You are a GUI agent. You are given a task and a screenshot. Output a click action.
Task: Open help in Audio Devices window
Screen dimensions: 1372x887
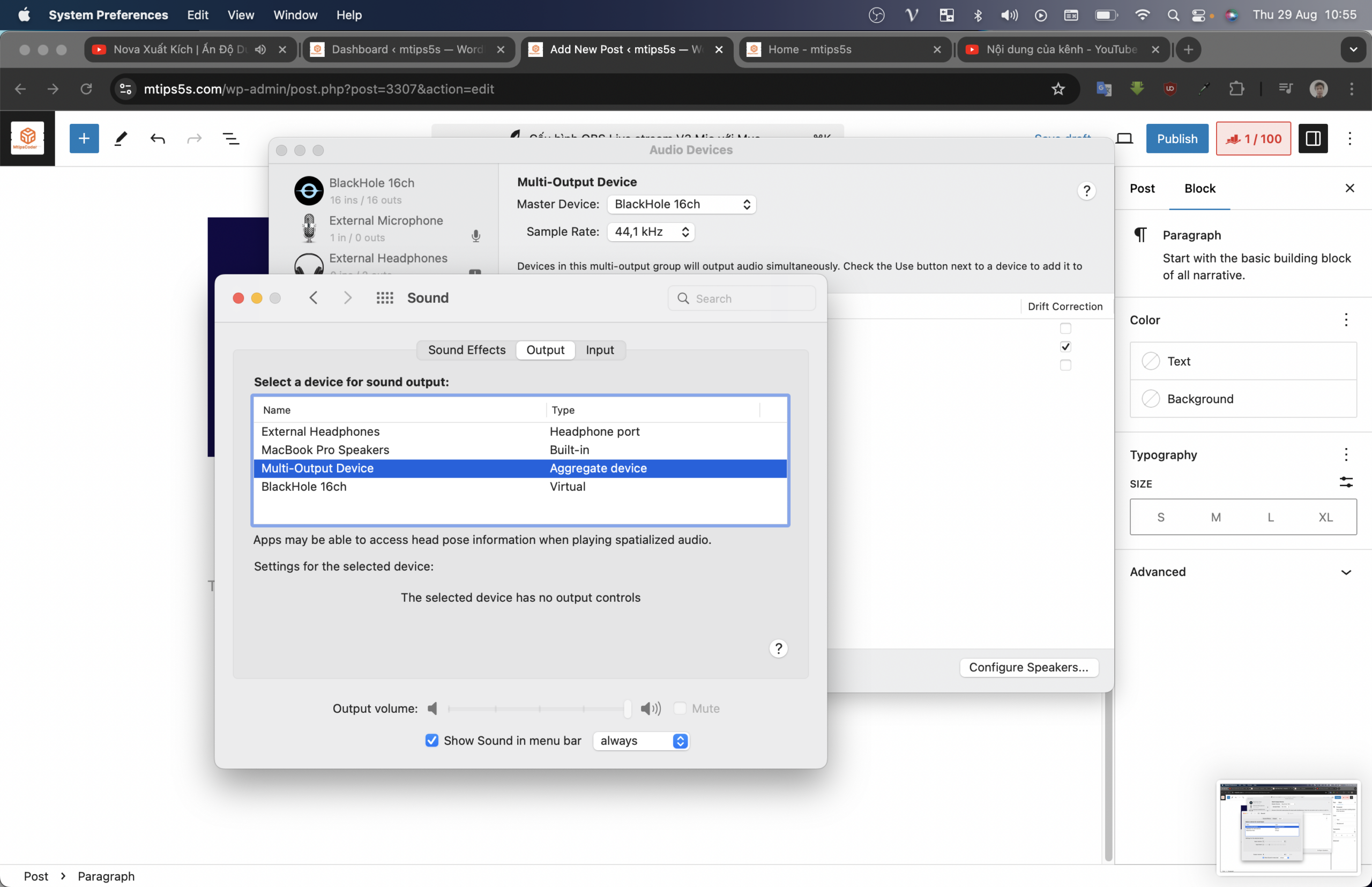pyautogui.click(x=1086, y=191)
